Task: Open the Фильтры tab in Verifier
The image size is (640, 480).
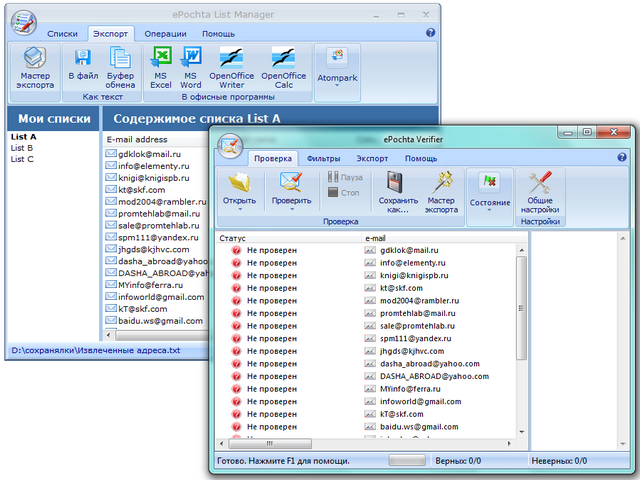Action: (x=323, y=158)
